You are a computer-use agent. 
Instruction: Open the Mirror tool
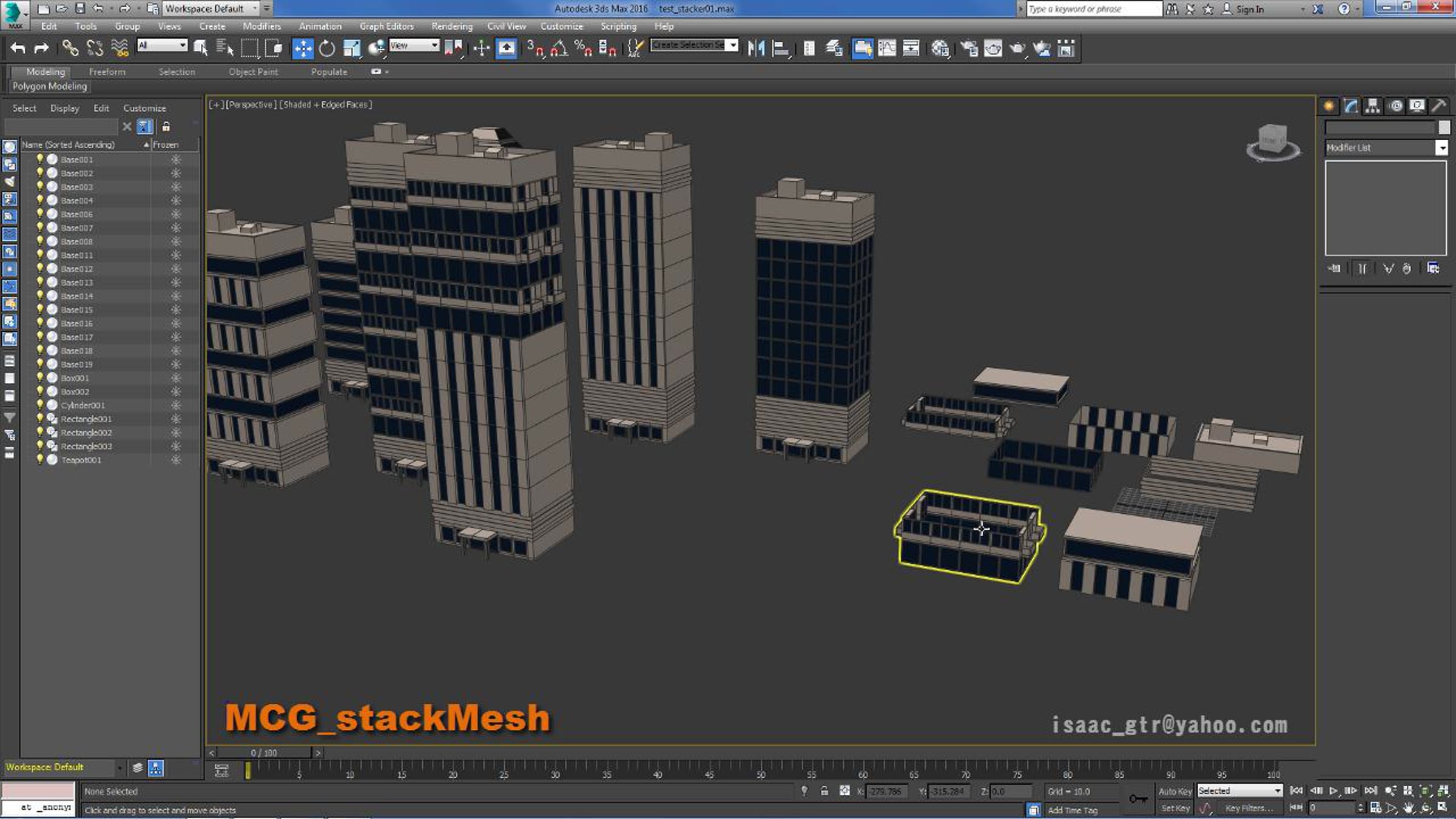click(x=756, y=48)
